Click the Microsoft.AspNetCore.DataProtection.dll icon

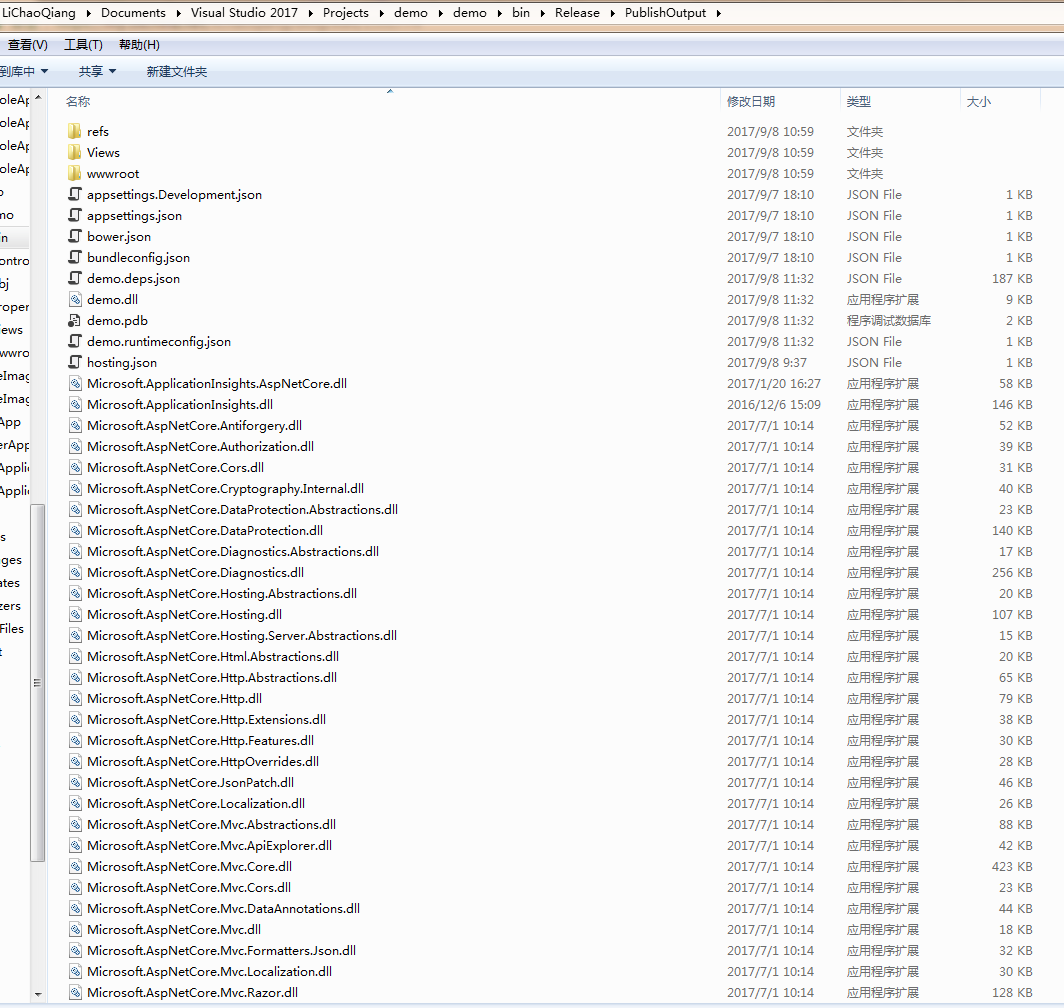(75, 531)
